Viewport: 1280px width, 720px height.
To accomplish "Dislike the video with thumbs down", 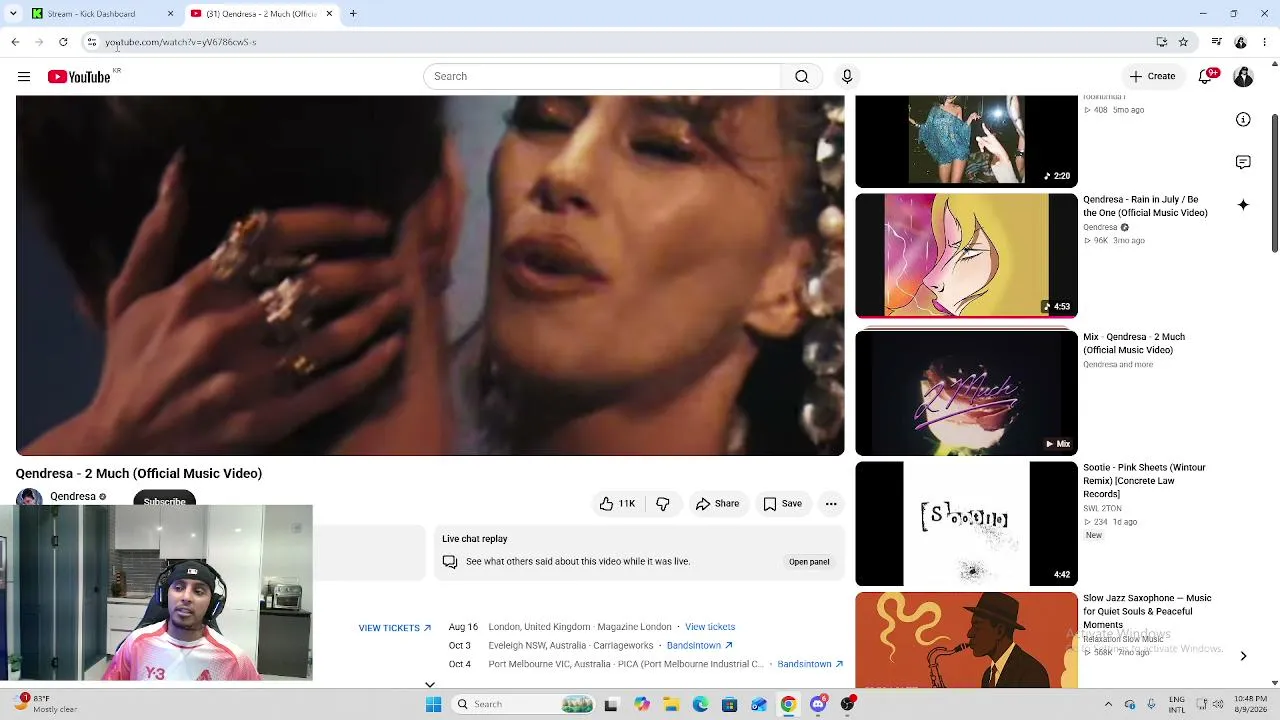I will click(663, 504).
